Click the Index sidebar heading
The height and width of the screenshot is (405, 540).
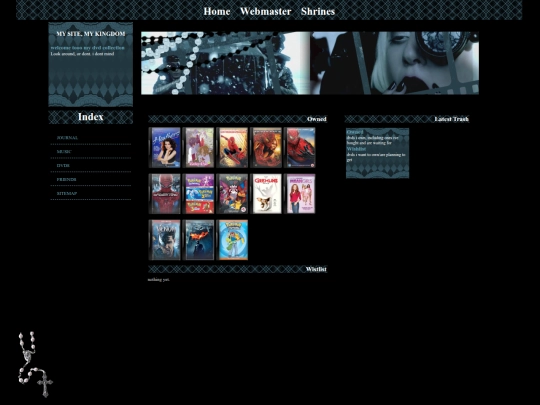tap(91, 117)
